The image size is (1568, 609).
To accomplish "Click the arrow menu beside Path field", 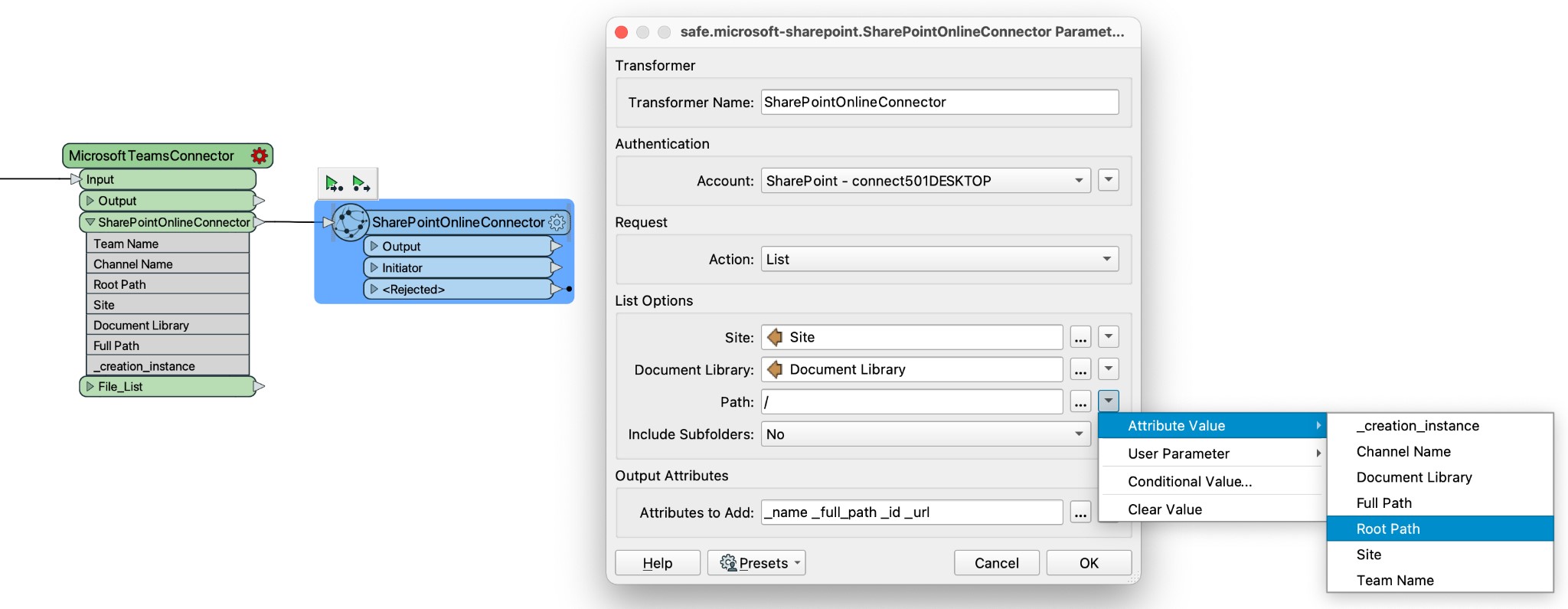I will [1109, 401].
